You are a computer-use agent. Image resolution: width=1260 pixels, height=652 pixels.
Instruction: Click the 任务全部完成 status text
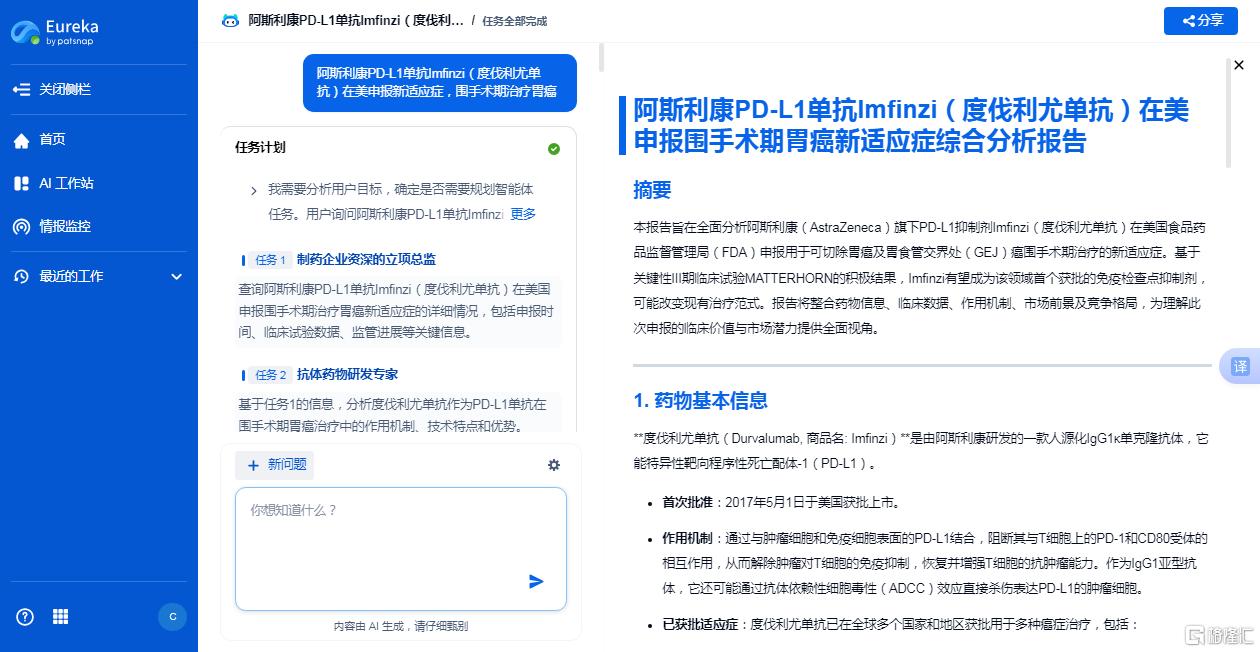(x=514, y=21)
